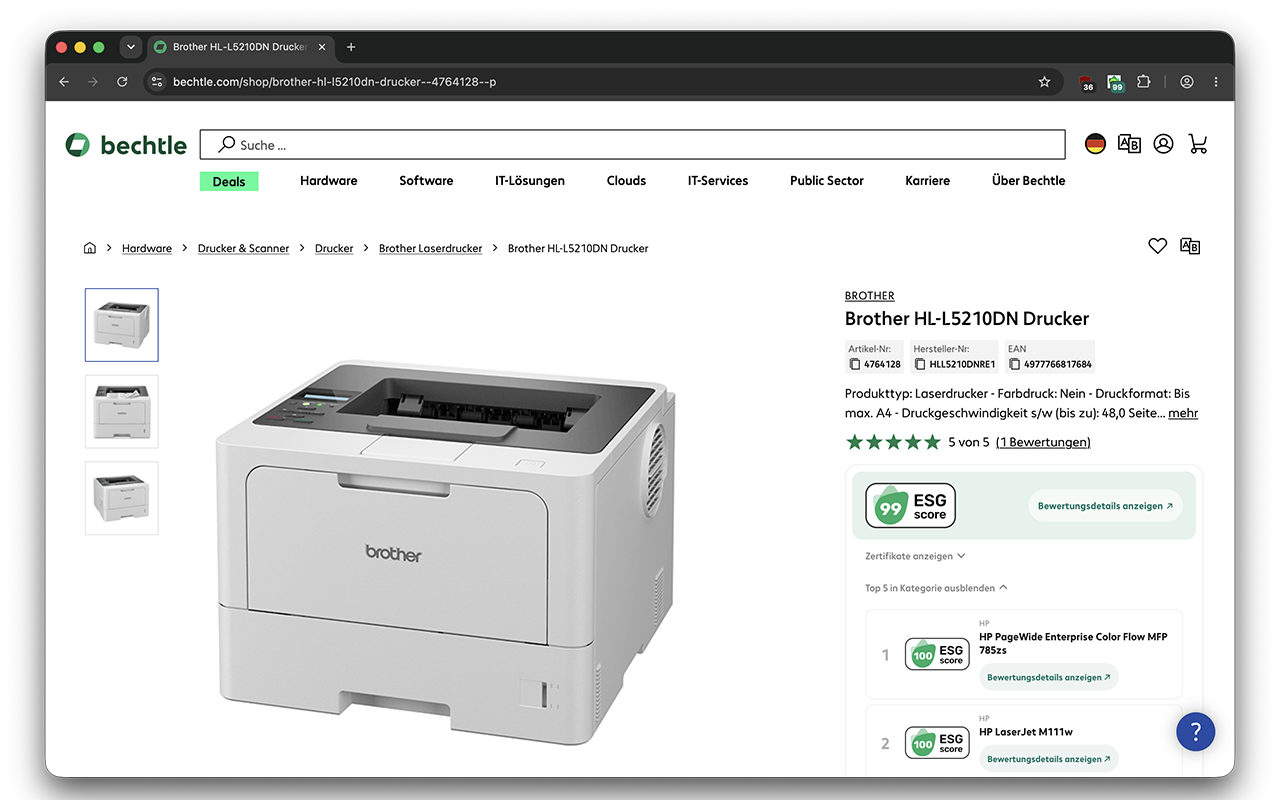This screenshot has height=800, width=1280.
Task: Collapse Top 5 in Kategorie ausblenden
Action: [936, 588]
